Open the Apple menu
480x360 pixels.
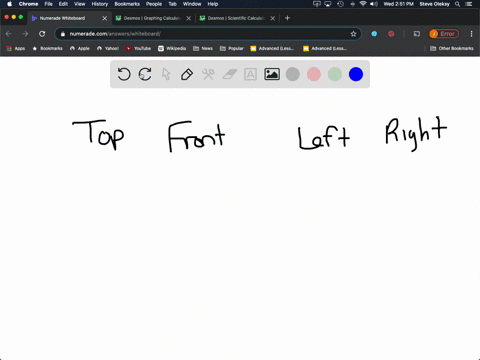[x=9, y=4]
